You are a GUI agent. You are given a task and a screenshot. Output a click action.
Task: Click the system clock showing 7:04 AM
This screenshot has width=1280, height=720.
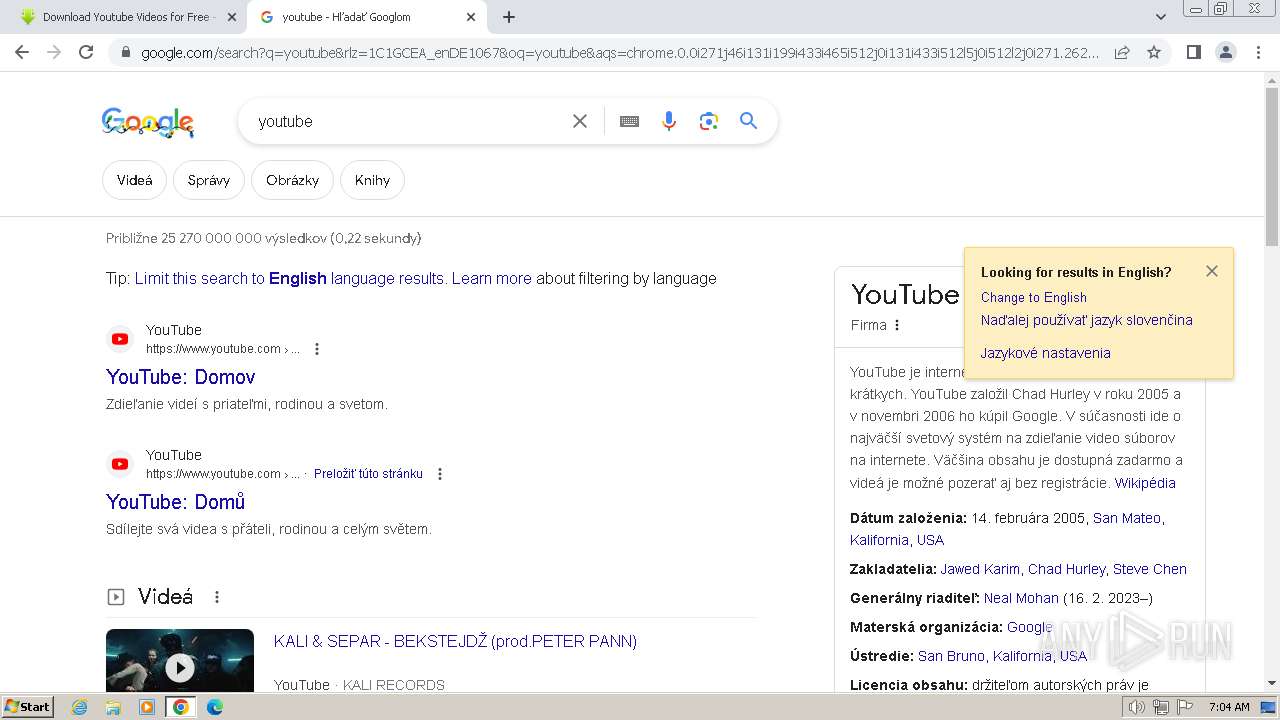click(1229, 707)
